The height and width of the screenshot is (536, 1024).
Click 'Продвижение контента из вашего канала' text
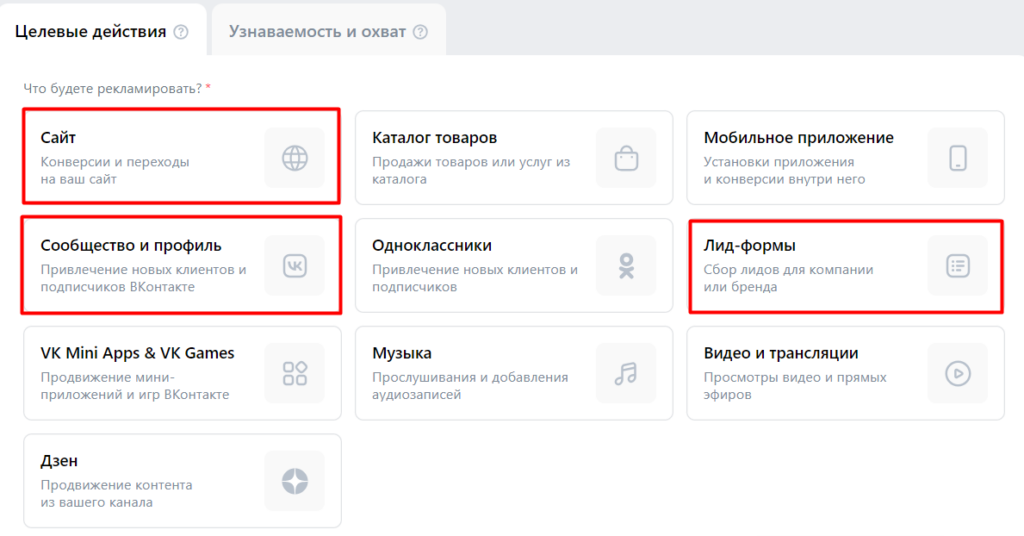pyautogui.click(x=116, y=494)
